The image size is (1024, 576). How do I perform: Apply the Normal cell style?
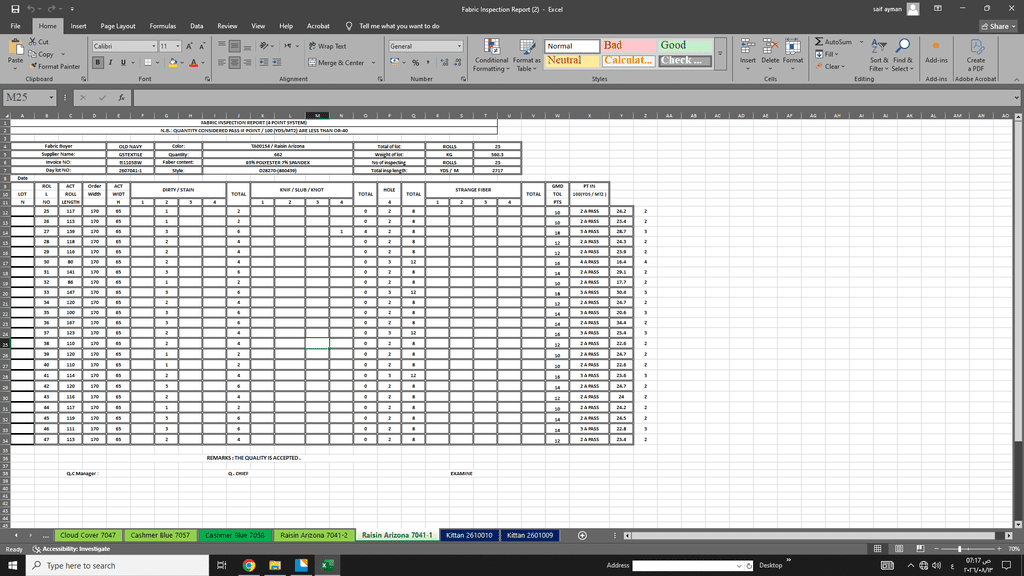tap(572, 46)
